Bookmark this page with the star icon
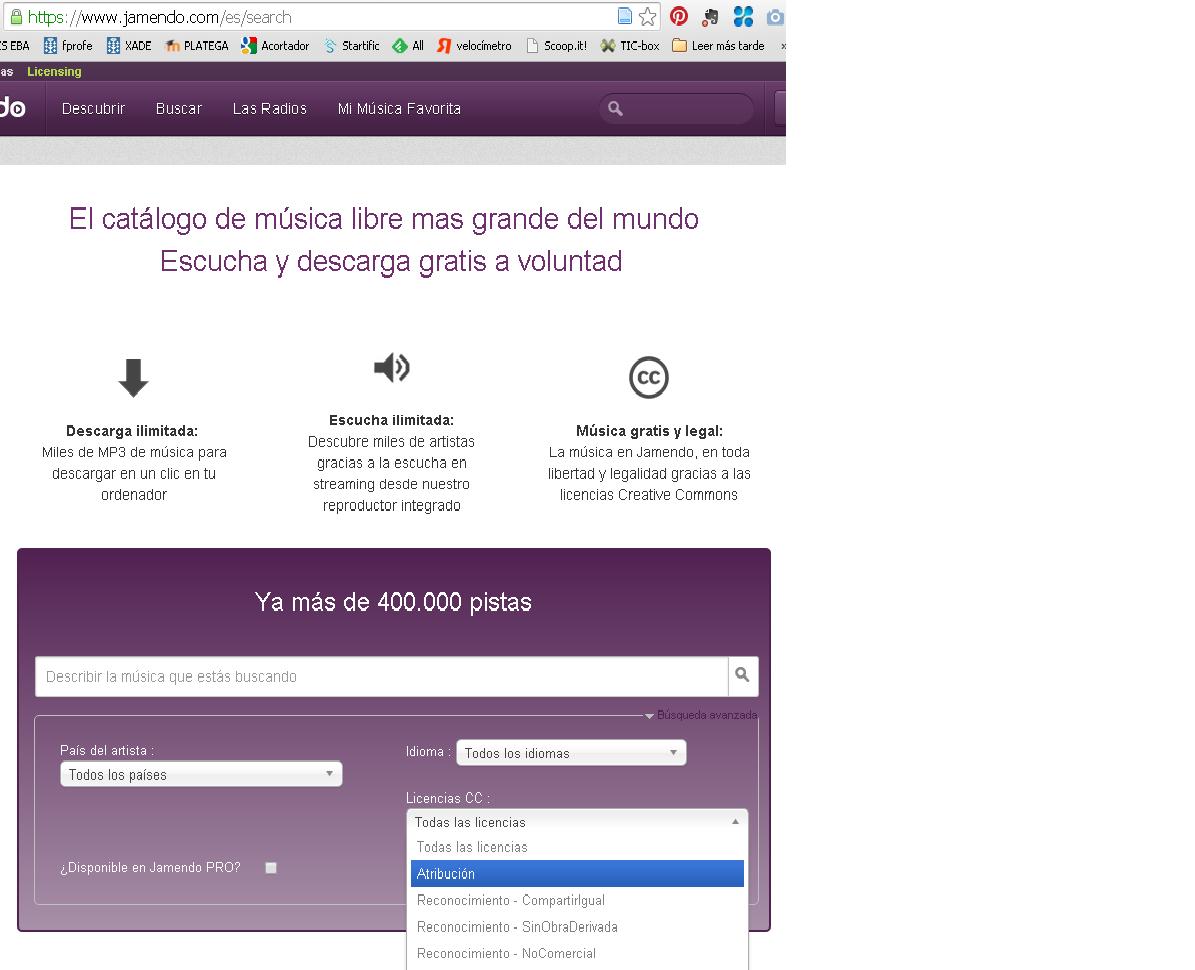The width and height of the screenshot is (1195, 970). pos(648,16)
